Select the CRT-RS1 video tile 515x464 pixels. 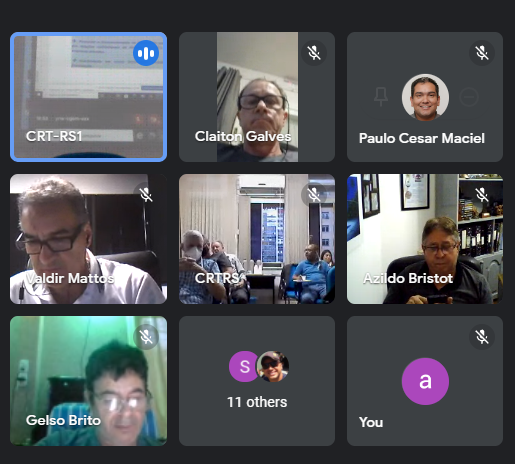click(88, 97)
